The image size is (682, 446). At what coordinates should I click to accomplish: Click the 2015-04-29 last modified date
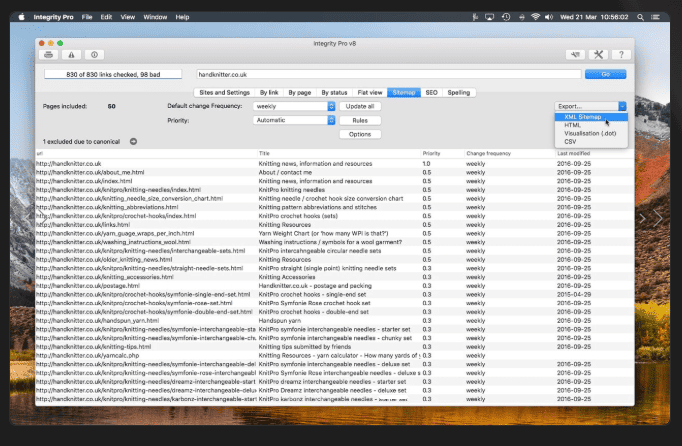[x=574, y=295]
